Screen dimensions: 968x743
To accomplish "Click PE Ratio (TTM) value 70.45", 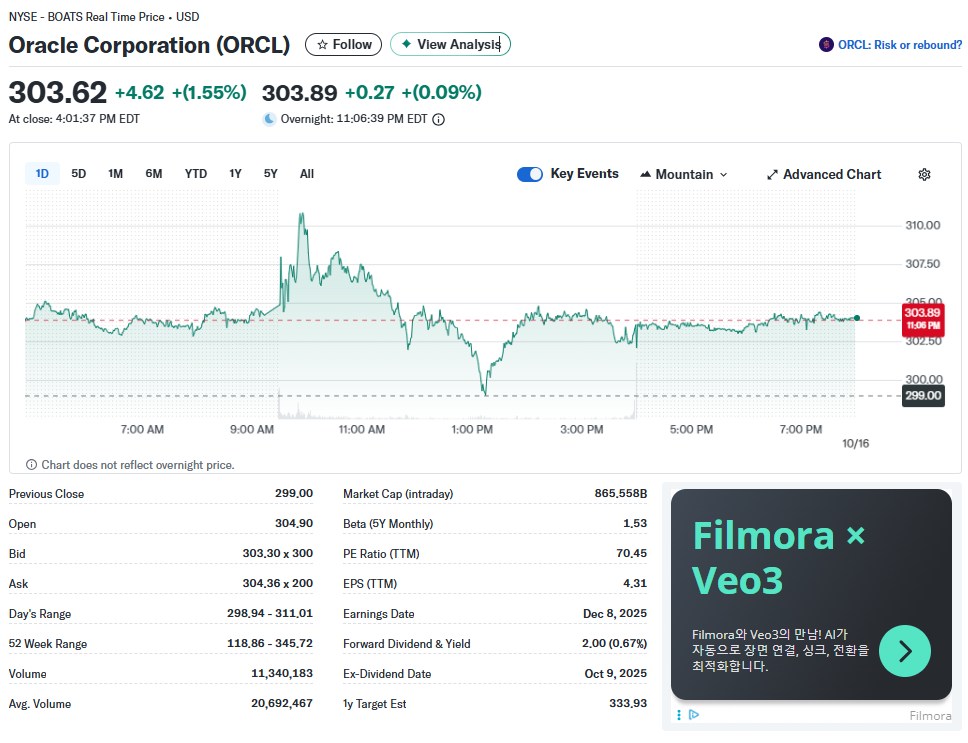I will 632,553.
